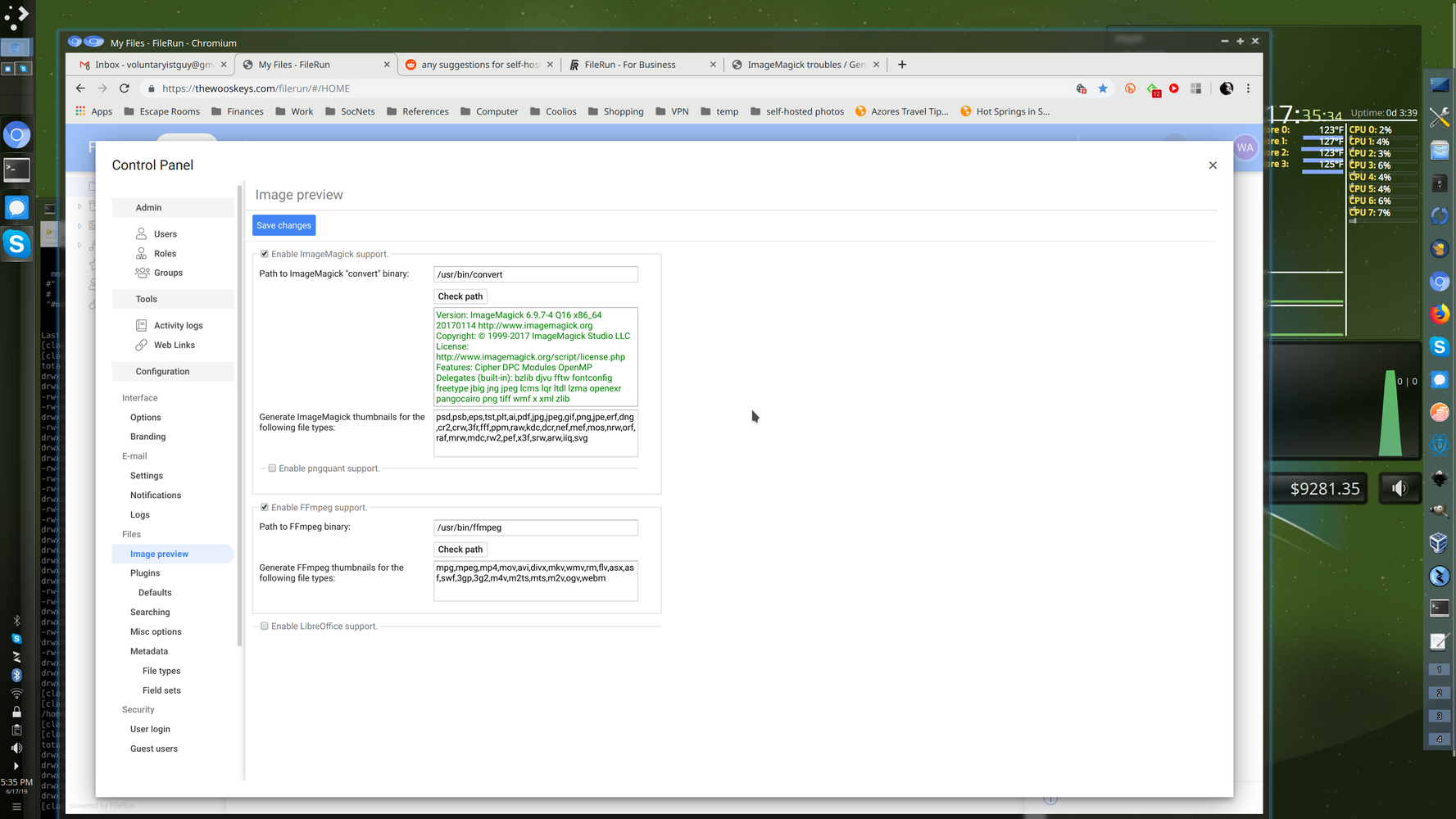Screen dimensions: 1456x819
Task: Check path for ImageMagick convert binary
Action: click(460, 296)
